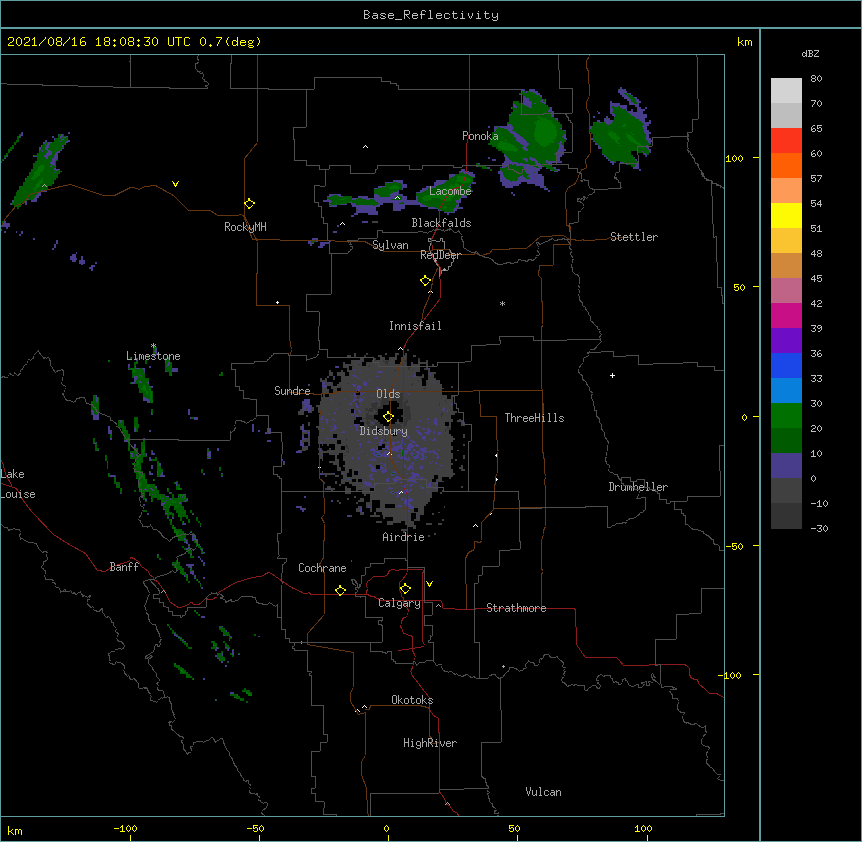Image resolution: width=862 pixels, height=842 pixels.
Task: Click the Limestone label
Action: click(153, 356)
